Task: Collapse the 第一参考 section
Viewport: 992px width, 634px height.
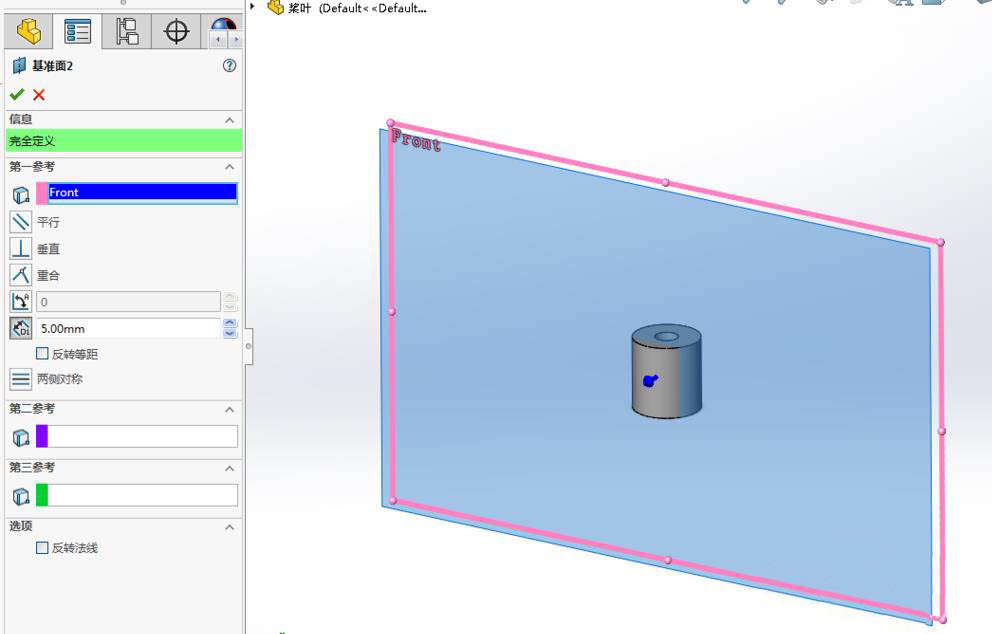Action: click(229, 166)
